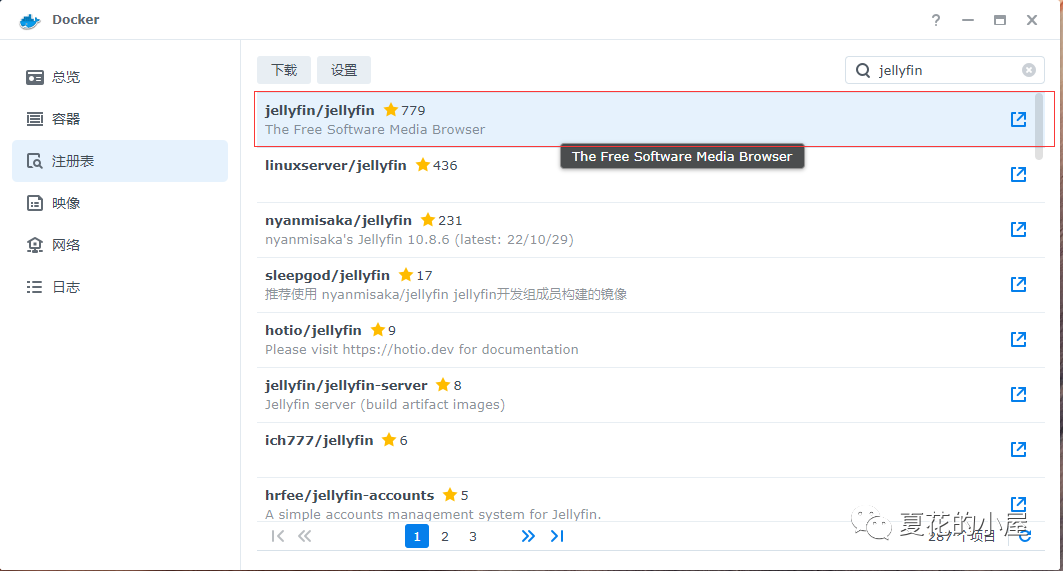Click the 下载 download button

point(284,70)
